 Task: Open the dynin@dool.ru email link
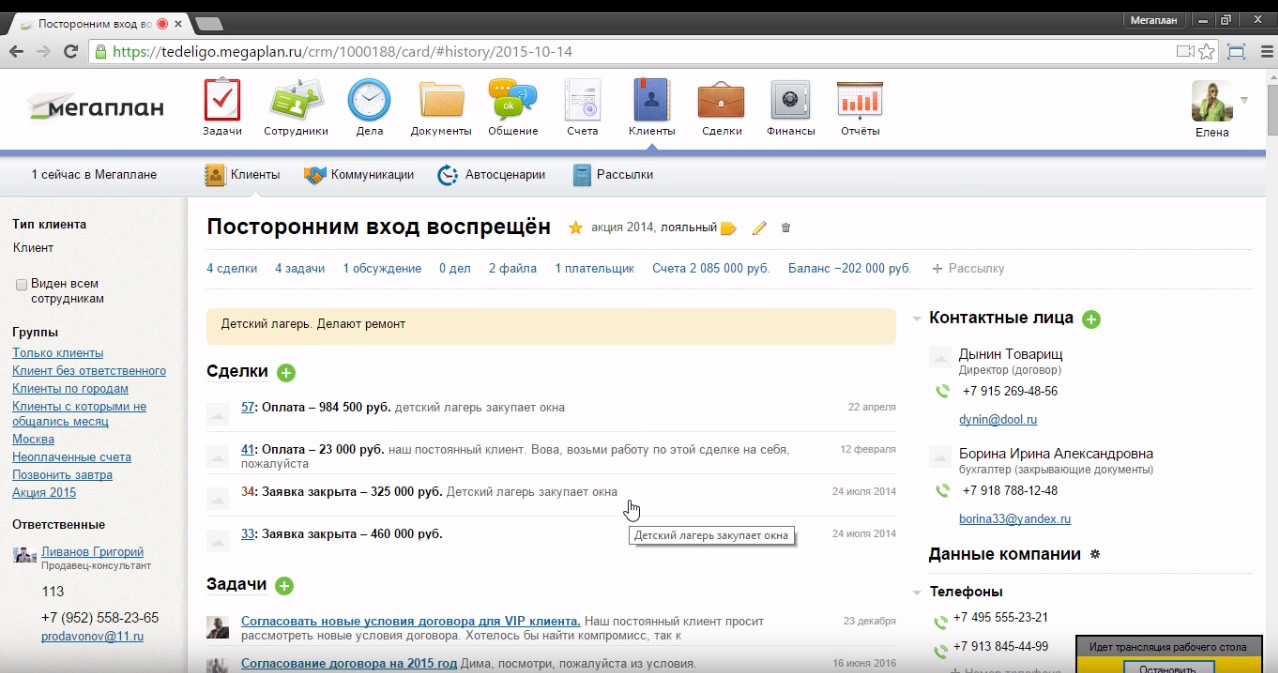997,420
